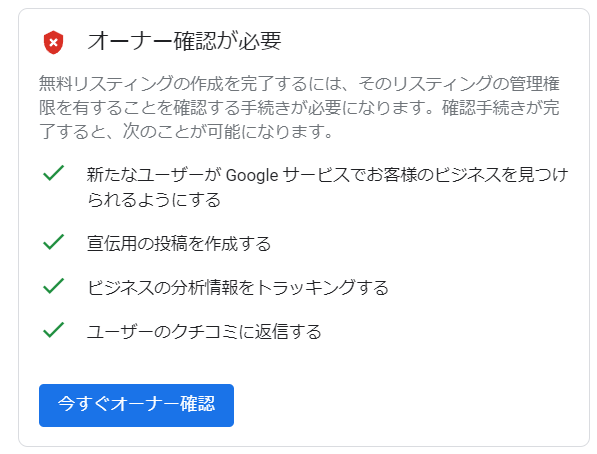Start verification with 今すぐオーナー確認 button

point(136,405)
